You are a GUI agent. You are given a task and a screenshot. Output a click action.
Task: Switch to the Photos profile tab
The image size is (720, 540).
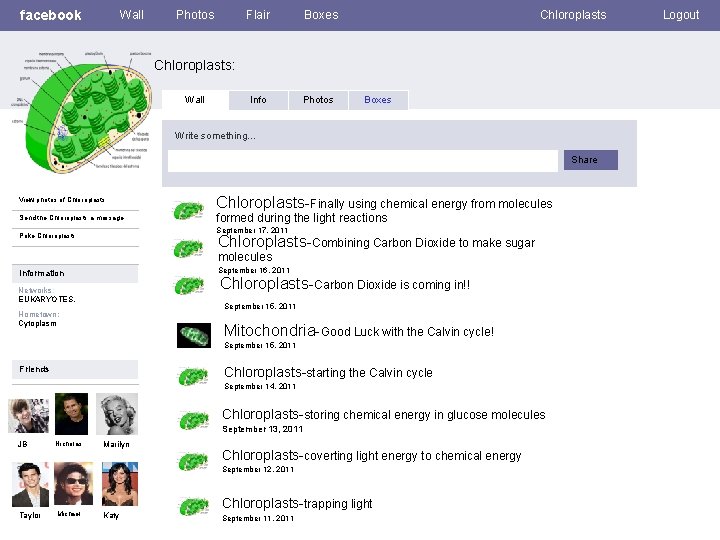[318, 100]
